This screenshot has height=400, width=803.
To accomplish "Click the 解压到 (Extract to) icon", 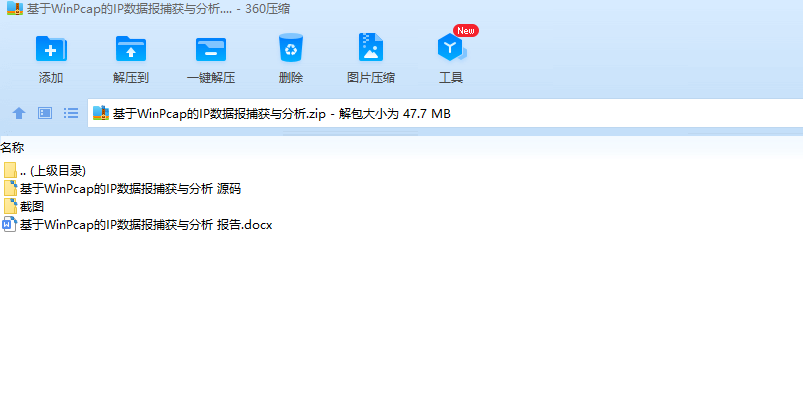I will (x=131, y=49).
